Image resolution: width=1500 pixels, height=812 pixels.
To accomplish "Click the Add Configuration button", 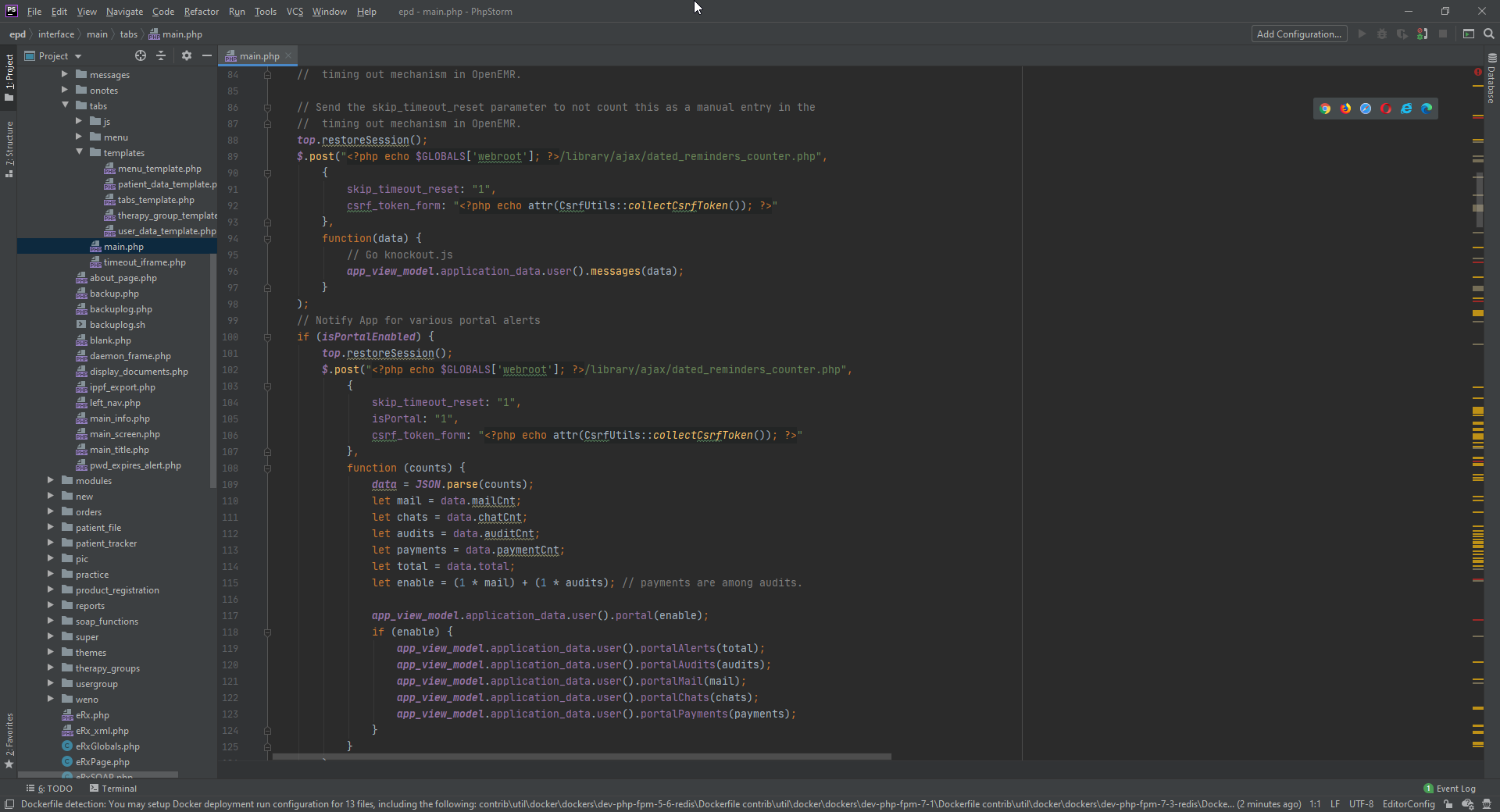I will [1298, 34].
